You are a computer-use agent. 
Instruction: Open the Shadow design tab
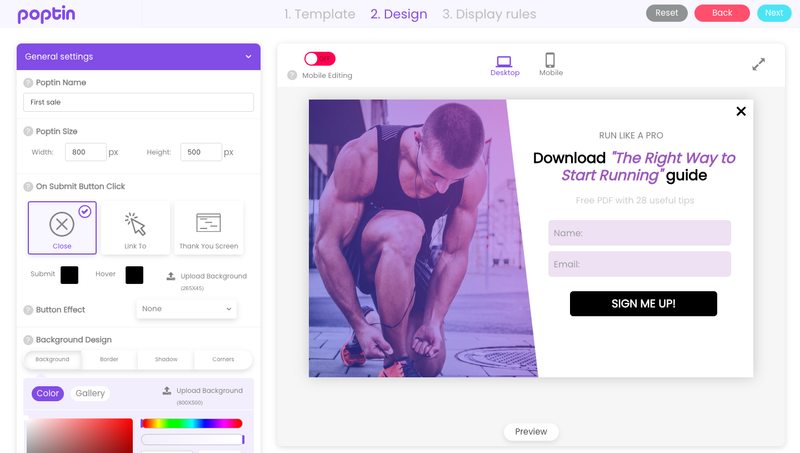166,360
